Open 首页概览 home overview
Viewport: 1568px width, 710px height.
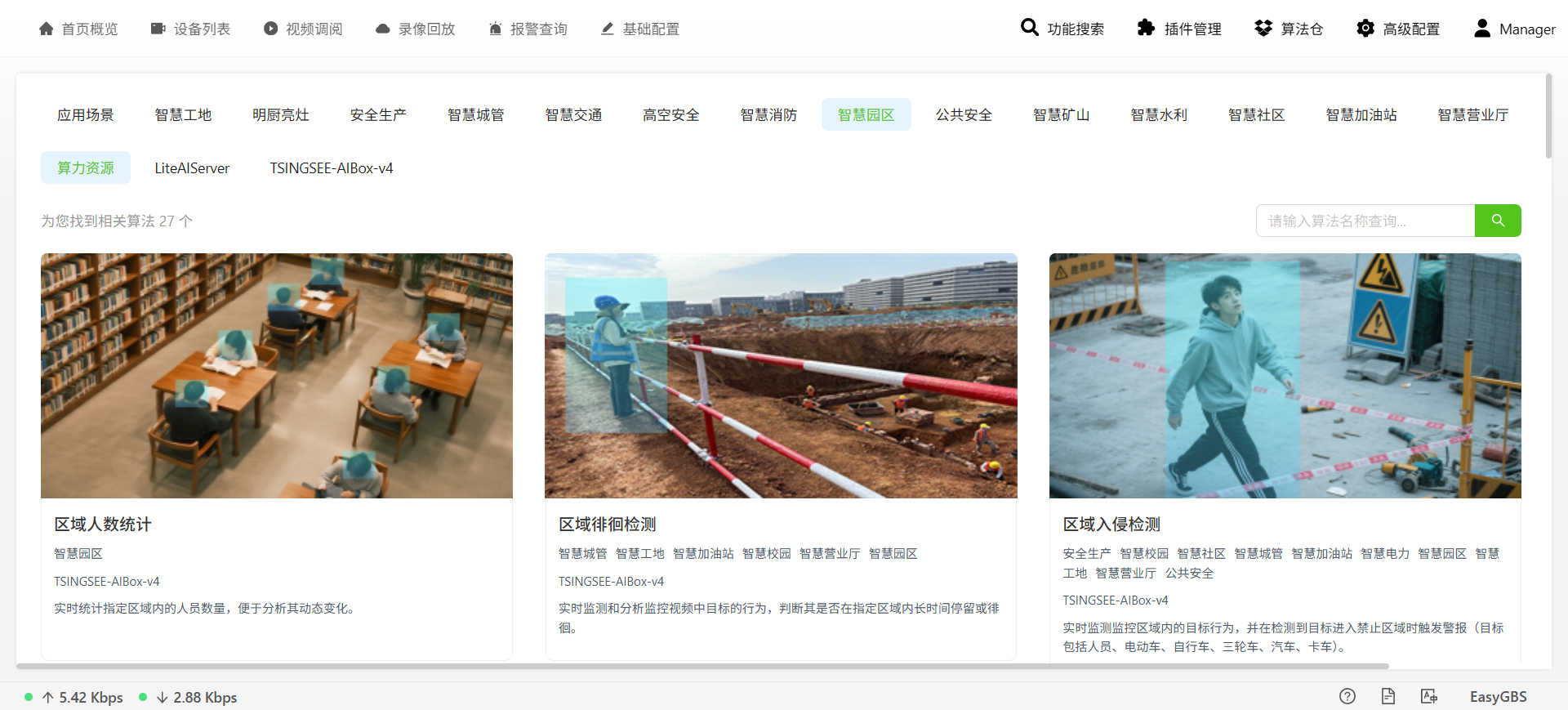[78, 29]
